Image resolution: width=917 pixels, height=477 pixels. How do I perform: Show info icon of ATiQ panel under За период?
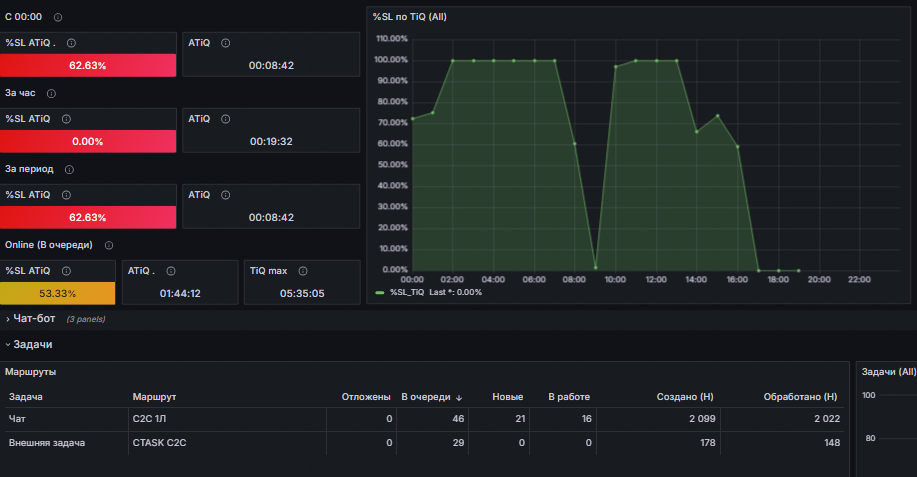click(226, 195)
